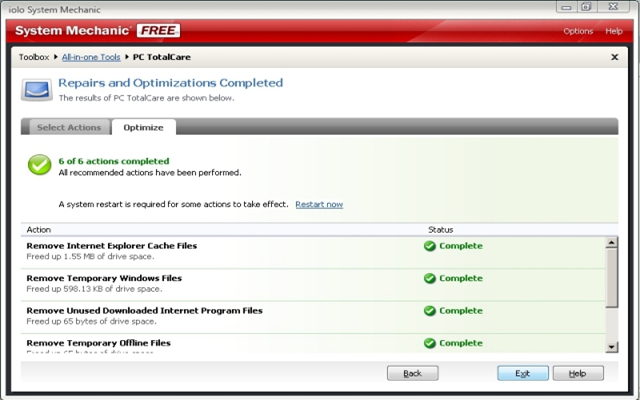This screenshot has width=640, height=400.
Task: Click Complete icon for Unused Downloaded Program Files
Action: [x=430, y=311]
